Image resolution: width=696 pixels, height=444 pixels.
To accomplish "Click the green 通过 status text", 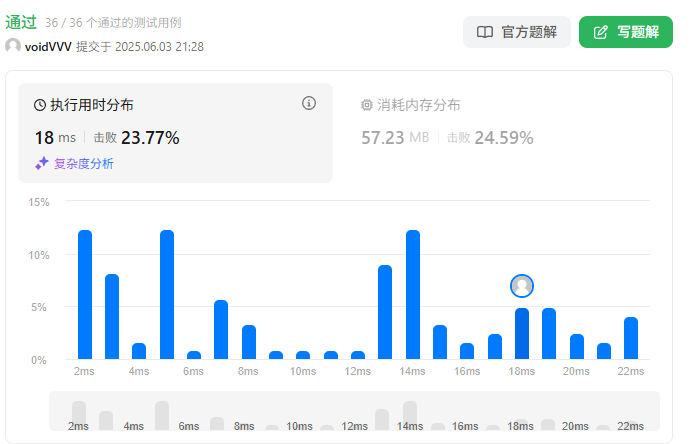I will pyautogui.click(x=21, y=22).
